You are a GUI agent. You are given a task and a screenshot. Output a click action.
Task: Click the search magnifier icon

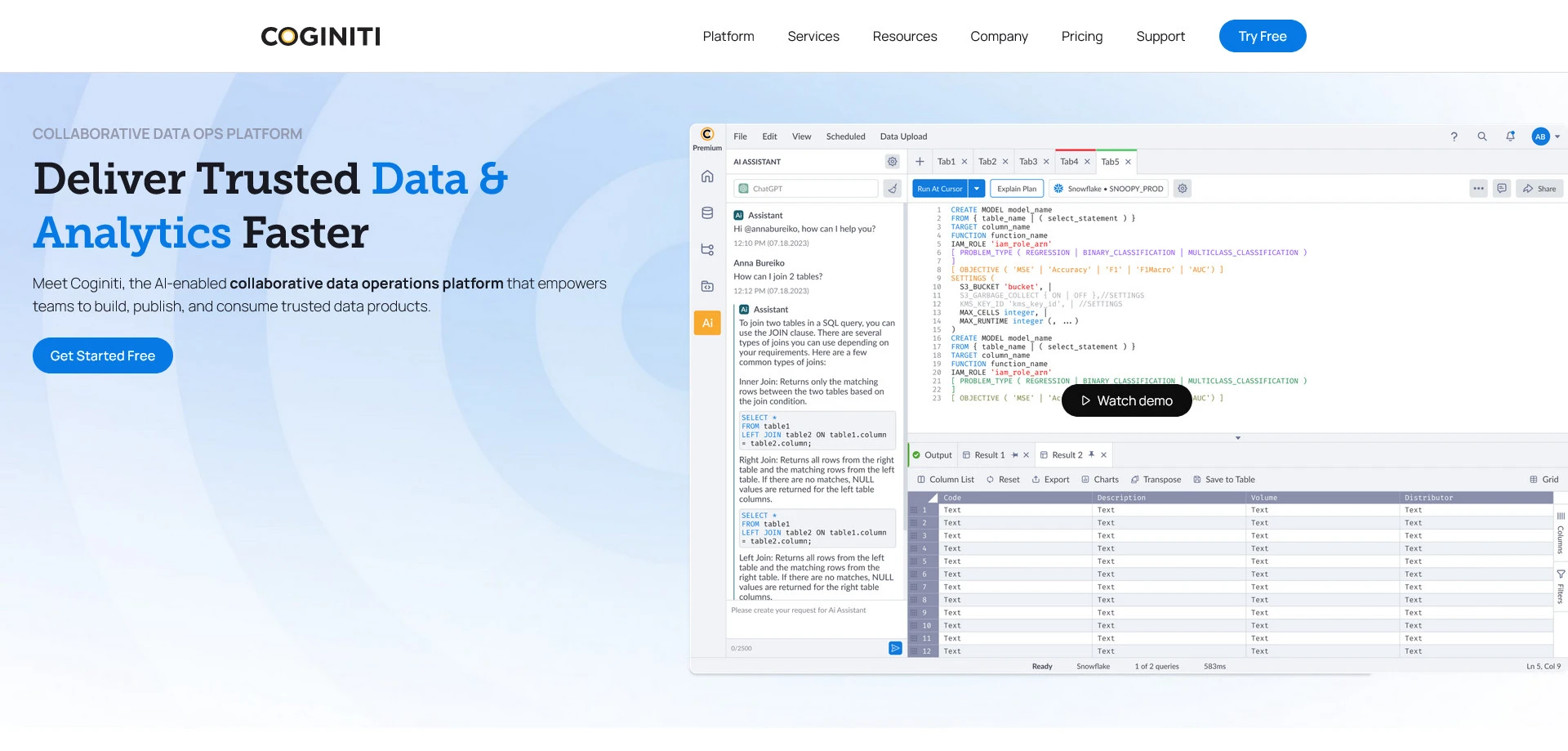(1482, 136)
